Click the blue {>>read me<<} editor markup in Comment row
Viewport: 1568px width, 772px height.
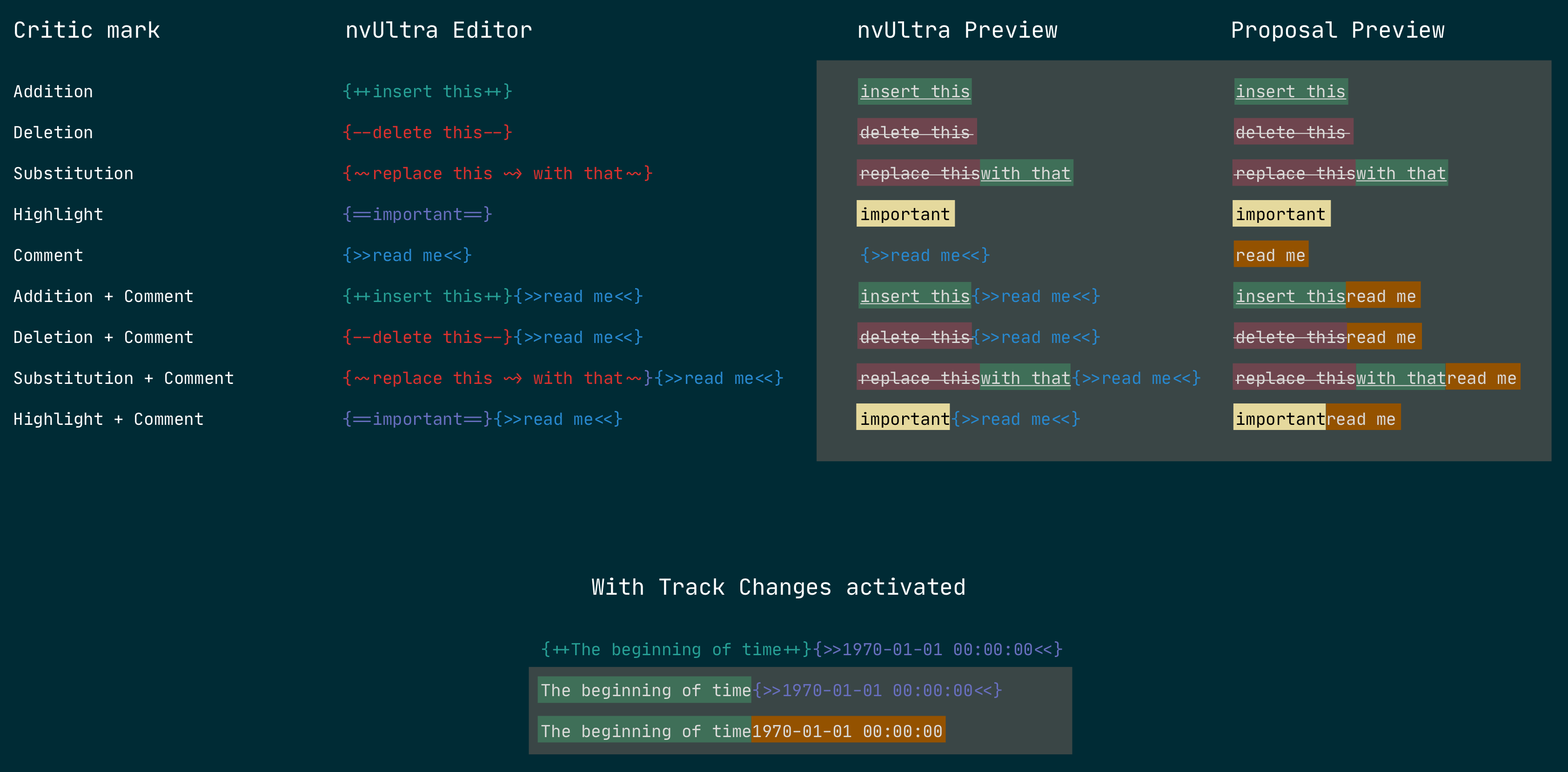click(407, 255)
